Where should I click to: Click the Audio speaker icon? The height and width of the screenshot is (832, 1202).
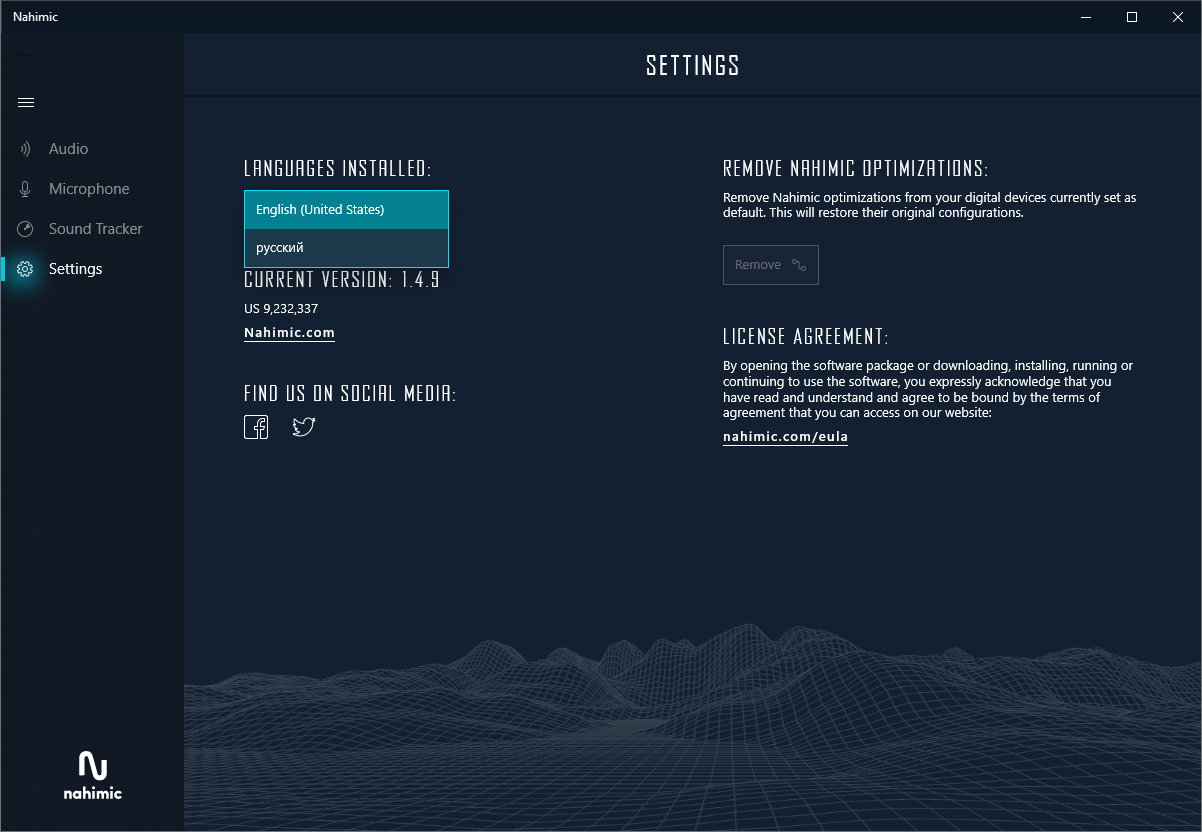[26, 149]
